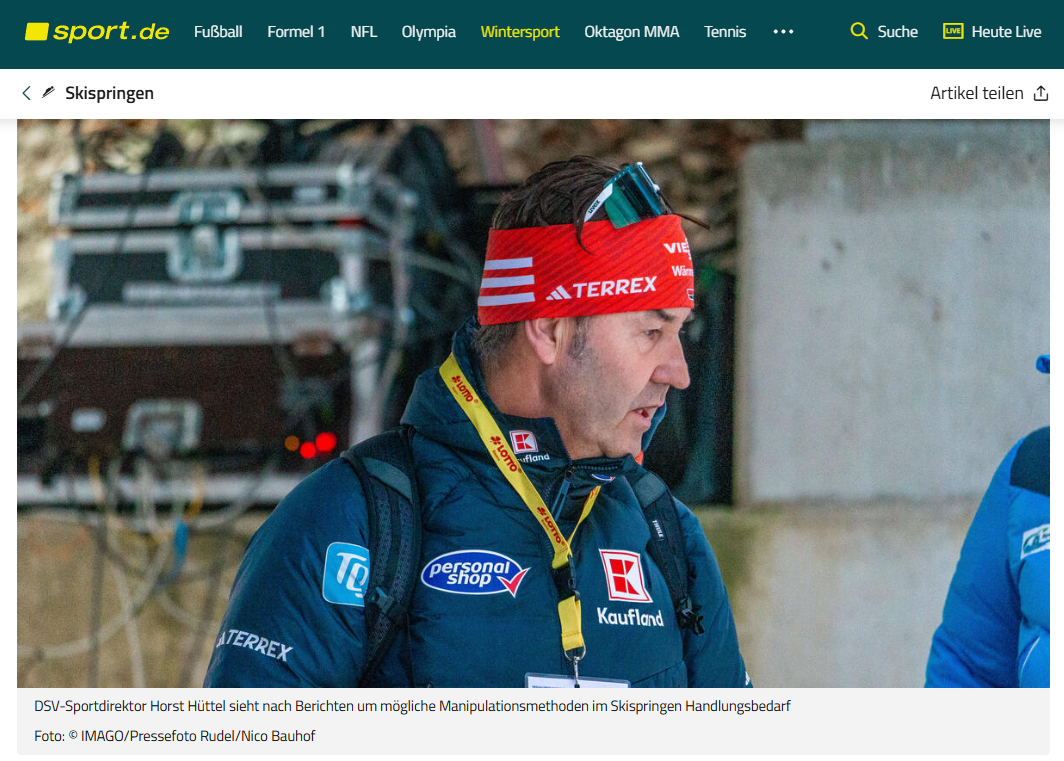Expand more sports with three dots

tap(783, 32)
